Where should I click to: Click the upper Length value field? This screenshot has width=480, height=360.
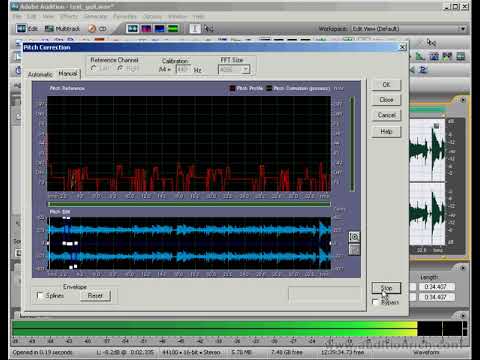point(436,287)
